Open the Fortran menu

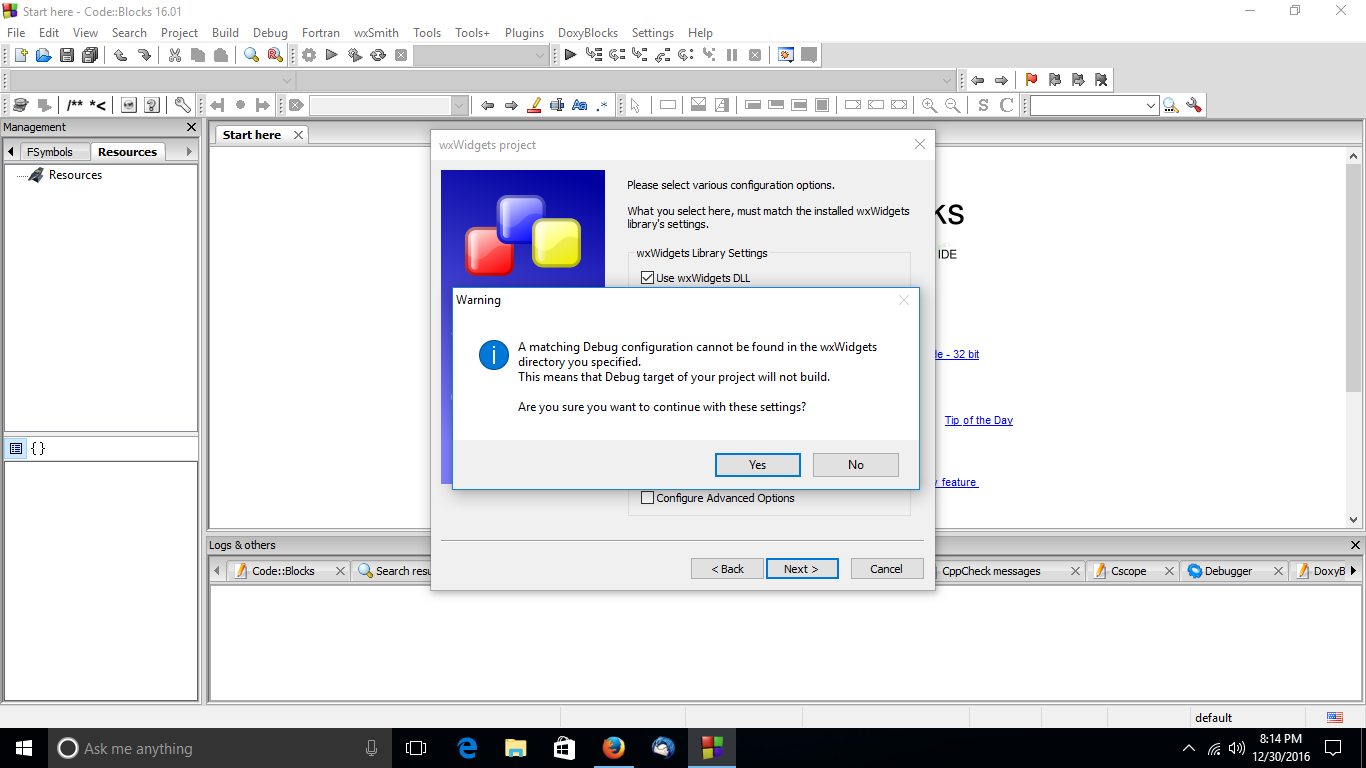321,33
